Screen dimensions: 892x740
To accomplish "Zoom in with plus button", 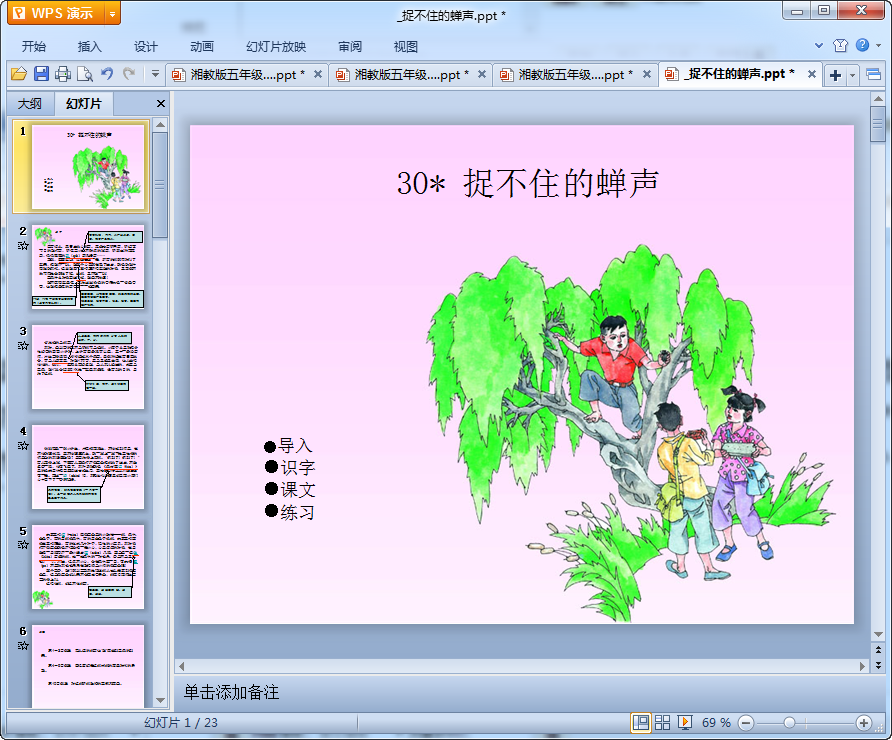I will [864, 723].
